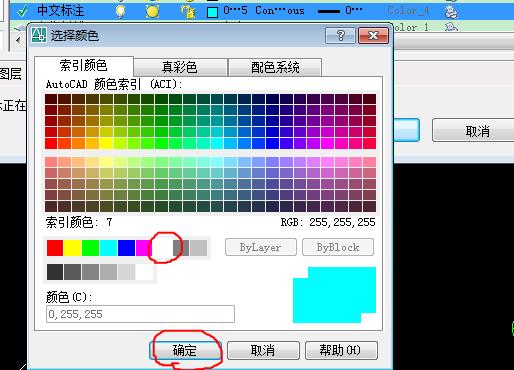Click the printer plot icon on 中文标注
Image resolution: width=514 pixels, height=370 pixels.
click(451, 11)
